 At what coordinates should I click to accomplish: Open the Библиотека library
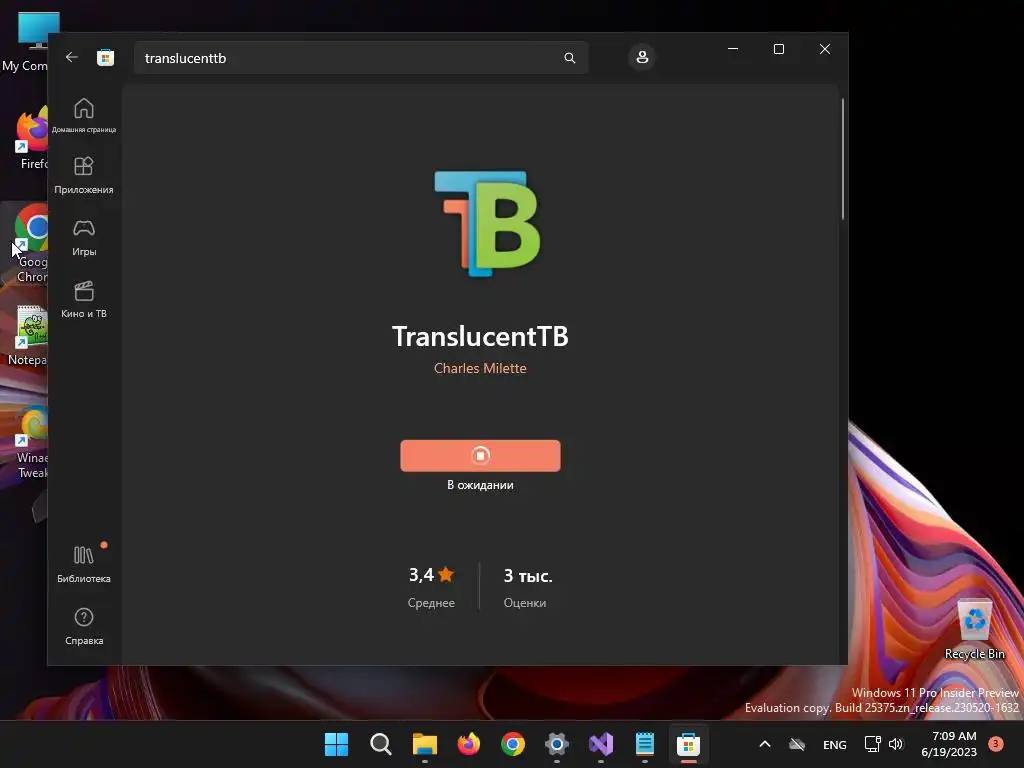(84, 564)
